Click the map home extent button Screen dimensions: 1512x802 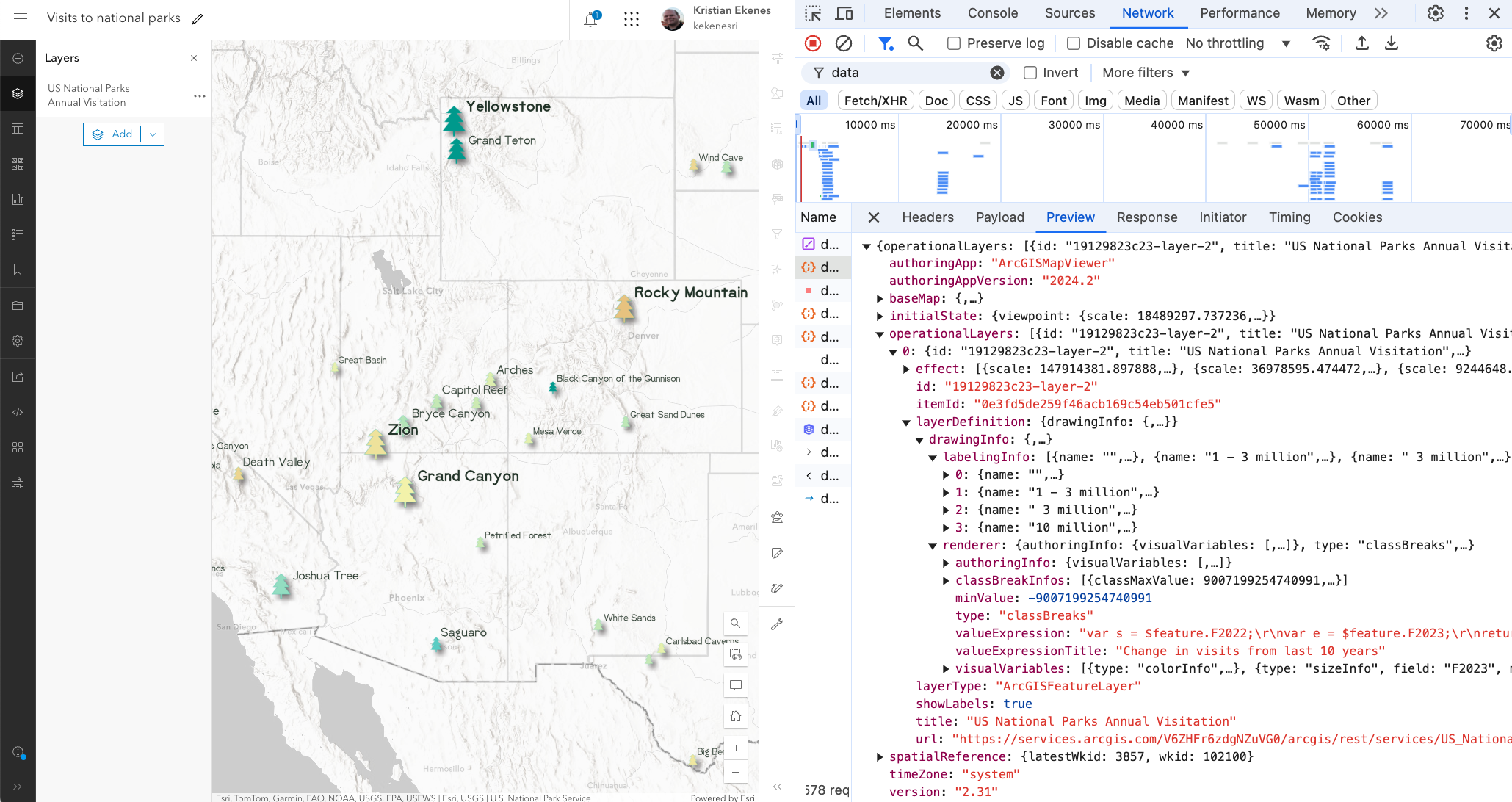pyautogui.click(x=735, y=716)
